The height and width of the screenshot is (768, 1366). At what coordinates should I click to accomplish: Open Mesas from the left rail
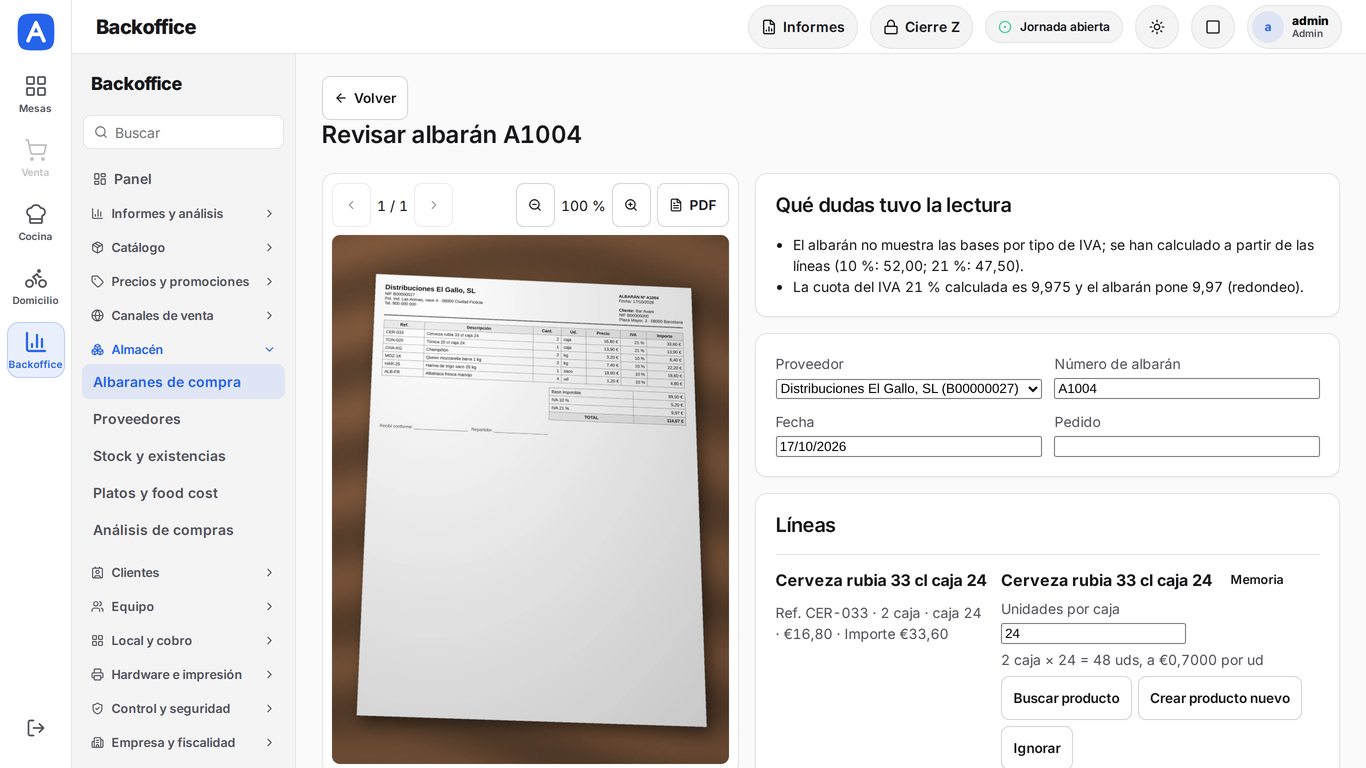35,95
